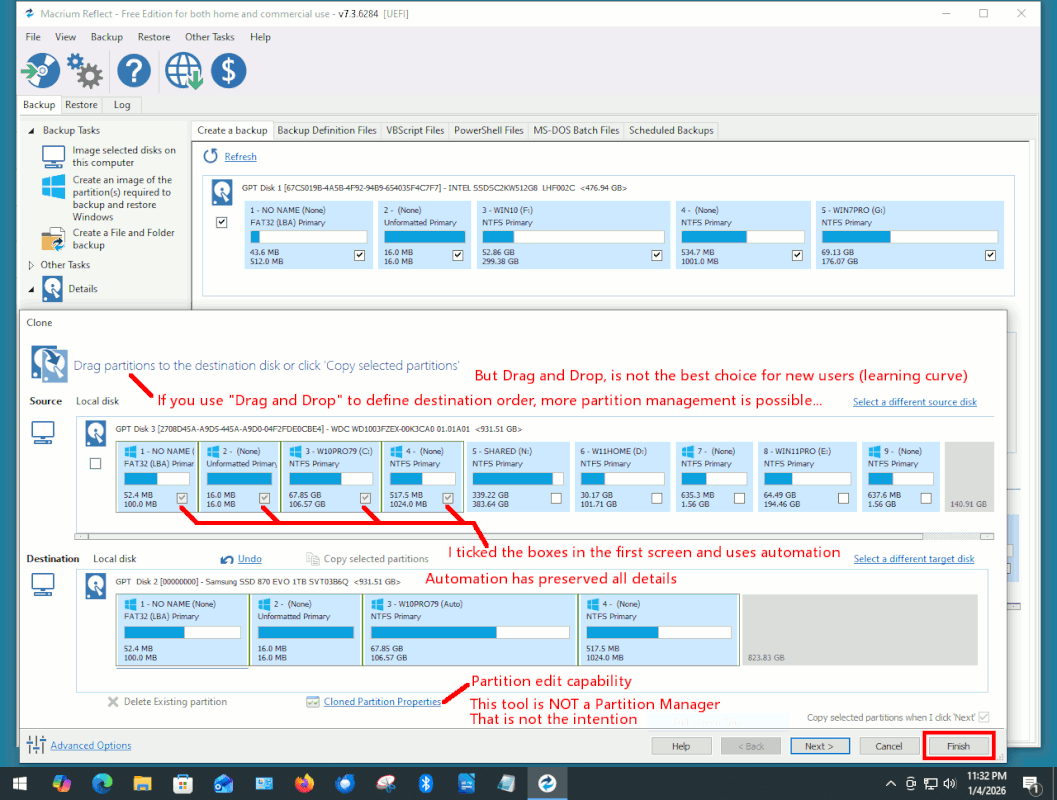Viewport: 1057px width, 800px height.
Task: Open the Scheduled Backups tab
Action: coord(671,130)
